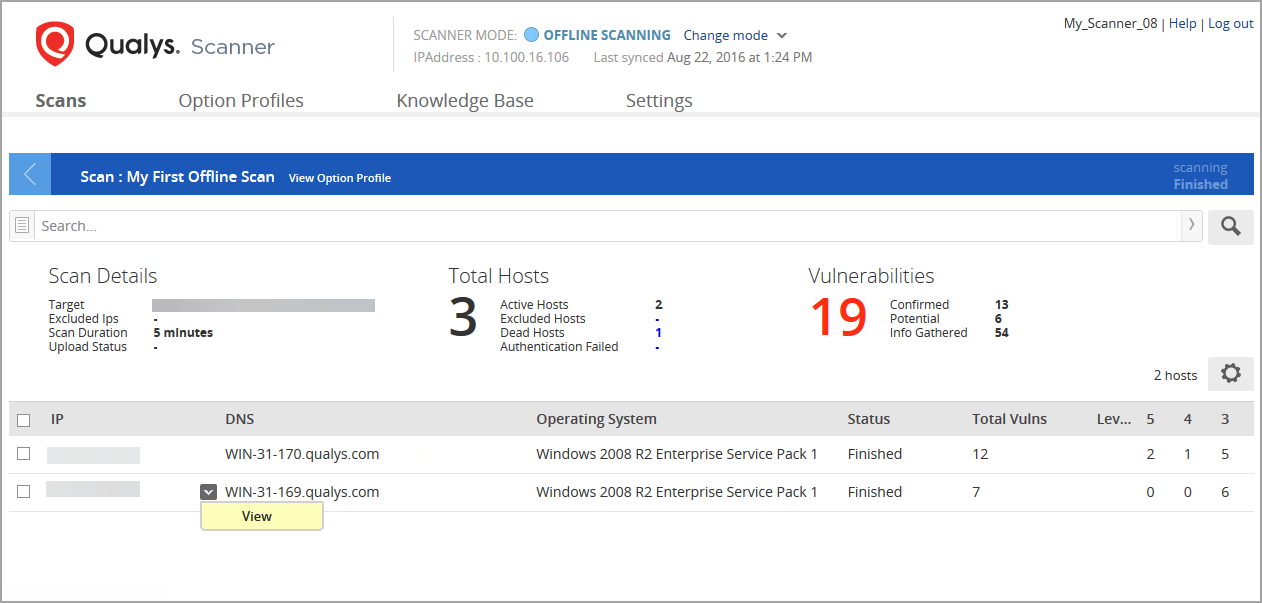Click the back arrow in scan header
Image resolution: width=1262 pixels, height=603 pixels.
pyautogui.click(x=29, y=174)
